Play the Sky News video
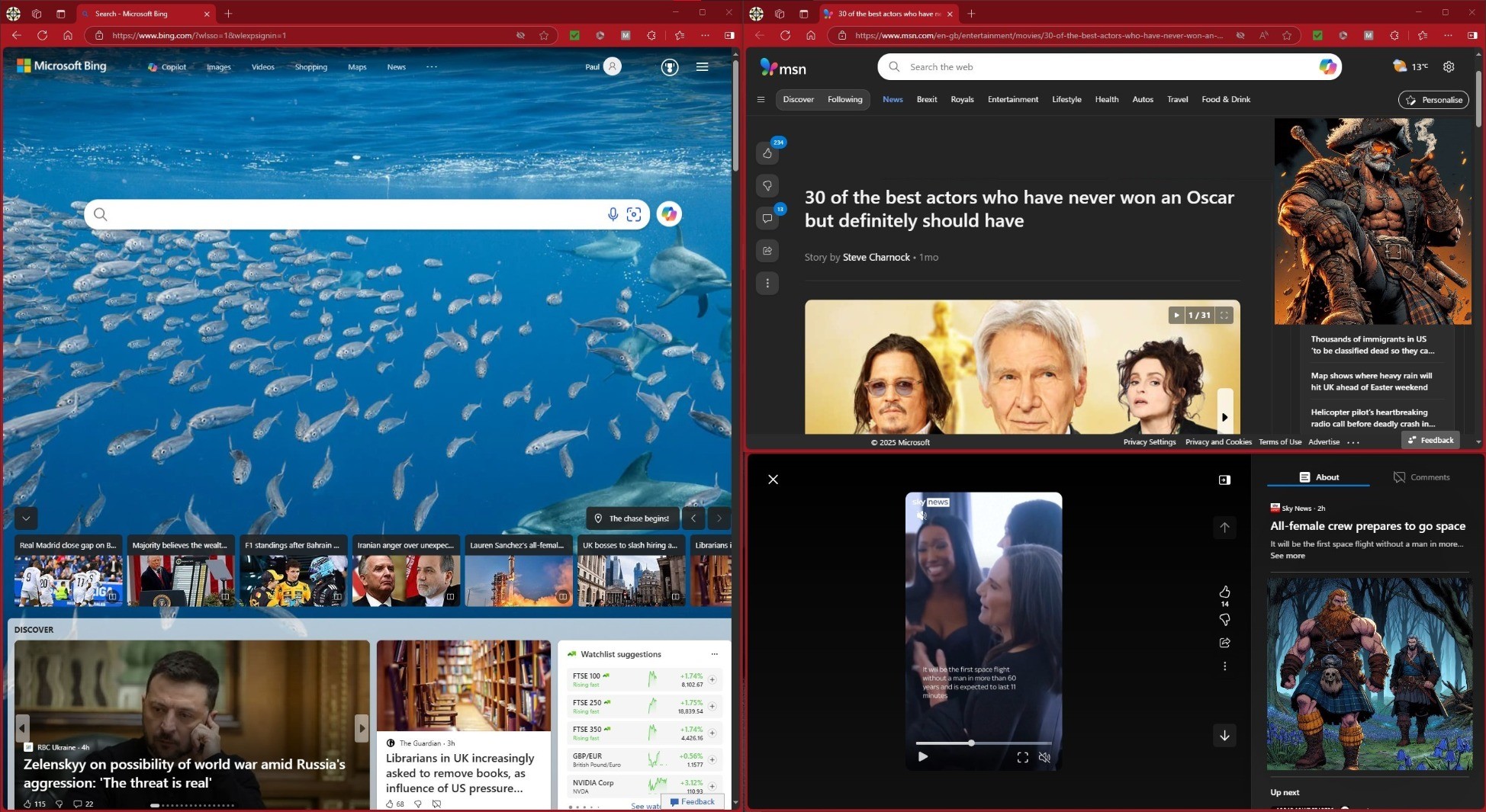Viewport: 1486px width, 812px height. (x=923, y=757)
